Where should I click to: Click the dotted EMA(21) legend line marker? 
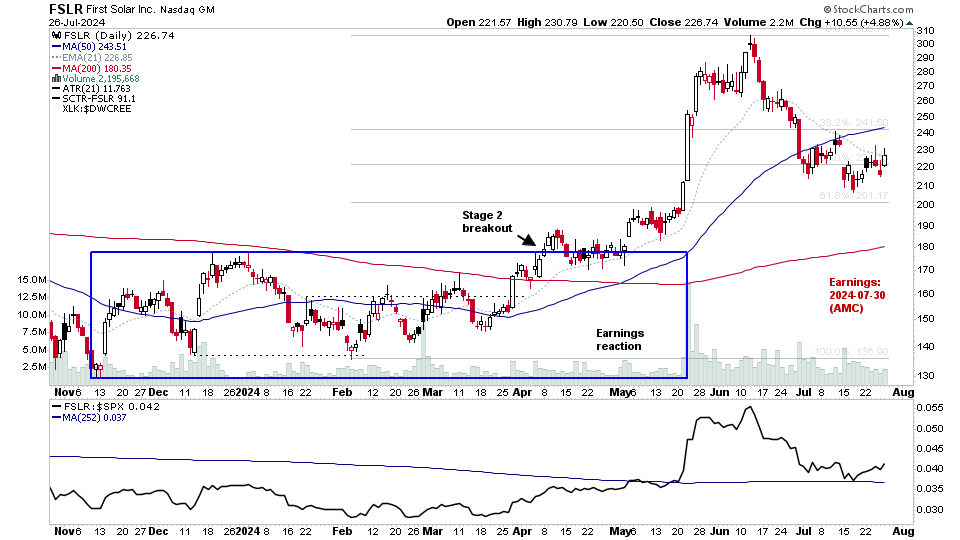coord(56,58)
